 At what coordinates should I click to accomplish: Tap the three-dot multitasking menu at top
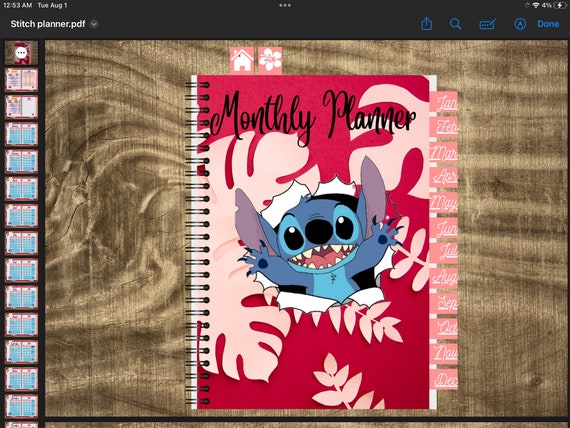coord(285,5)
